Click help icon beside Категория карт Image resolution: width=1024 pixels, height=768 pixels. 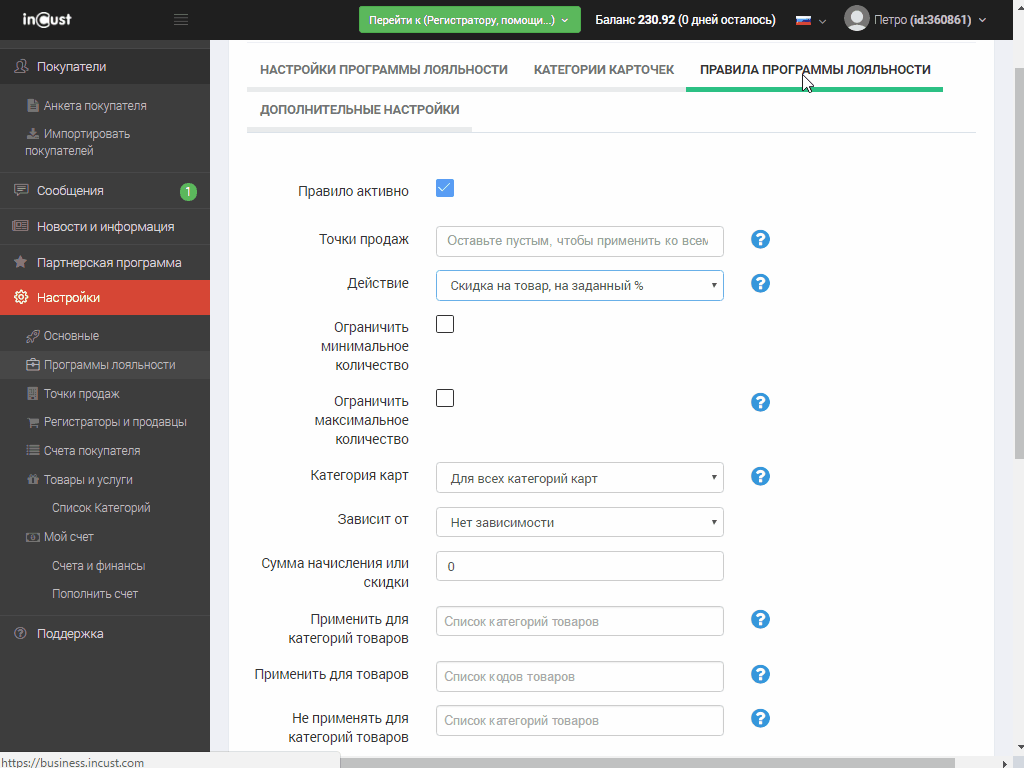pyautogui.click(x=760, y=476)
